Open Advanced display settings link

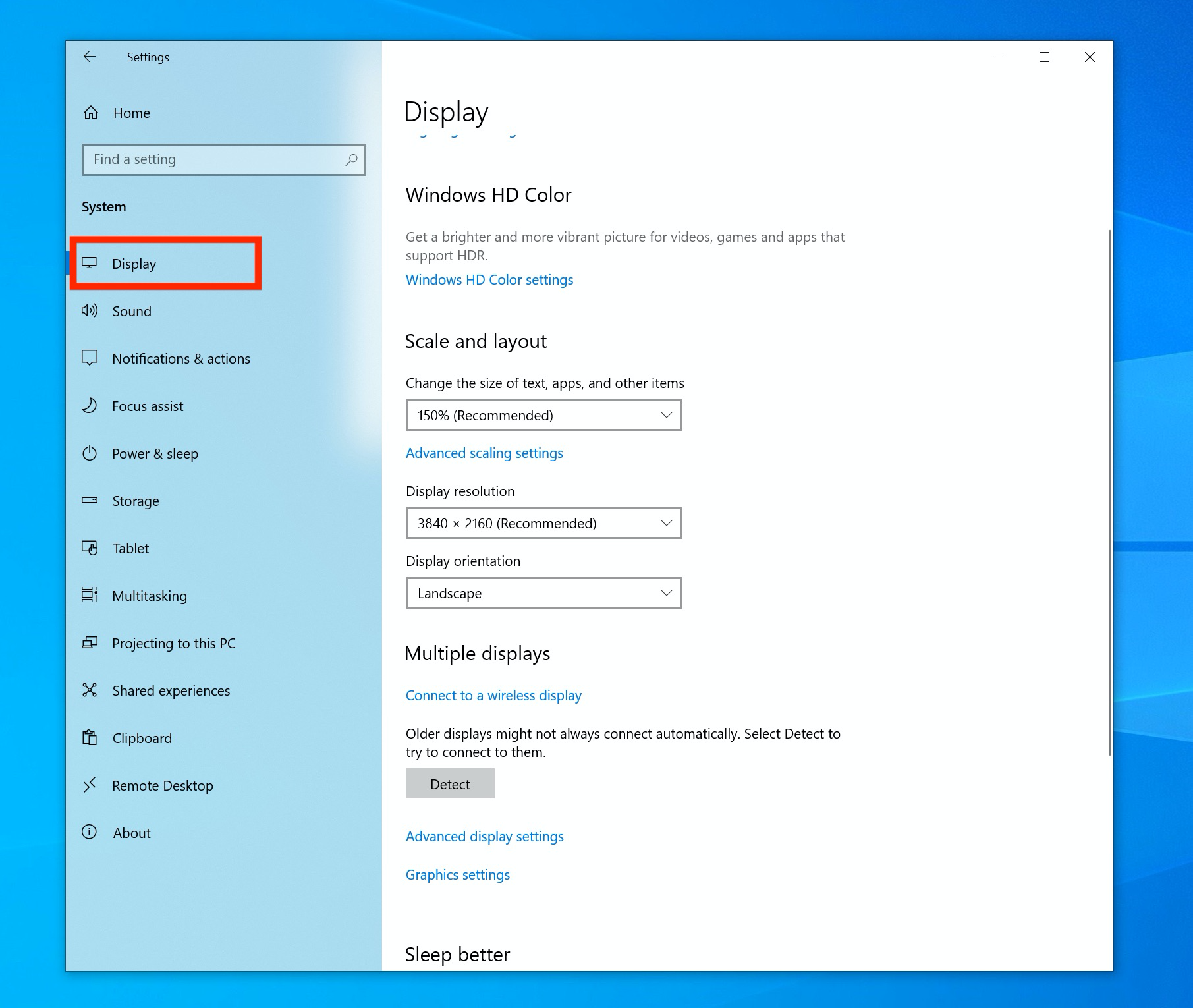485,837
